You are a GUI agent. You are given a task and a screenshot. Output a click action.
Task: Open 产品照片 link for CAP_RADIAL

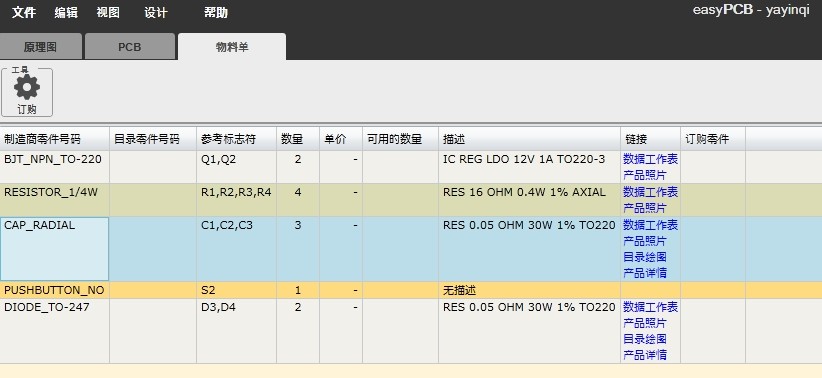(x=644, y=241)
